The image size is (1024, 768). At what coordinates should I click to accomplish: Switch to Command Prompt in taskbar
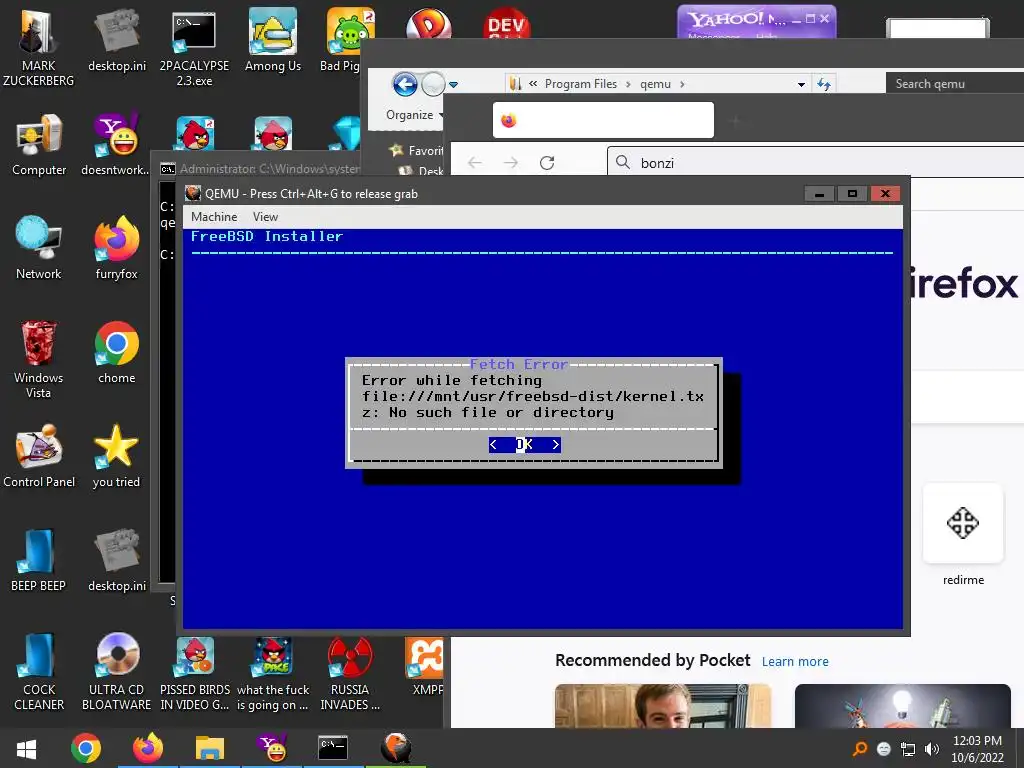333,748
